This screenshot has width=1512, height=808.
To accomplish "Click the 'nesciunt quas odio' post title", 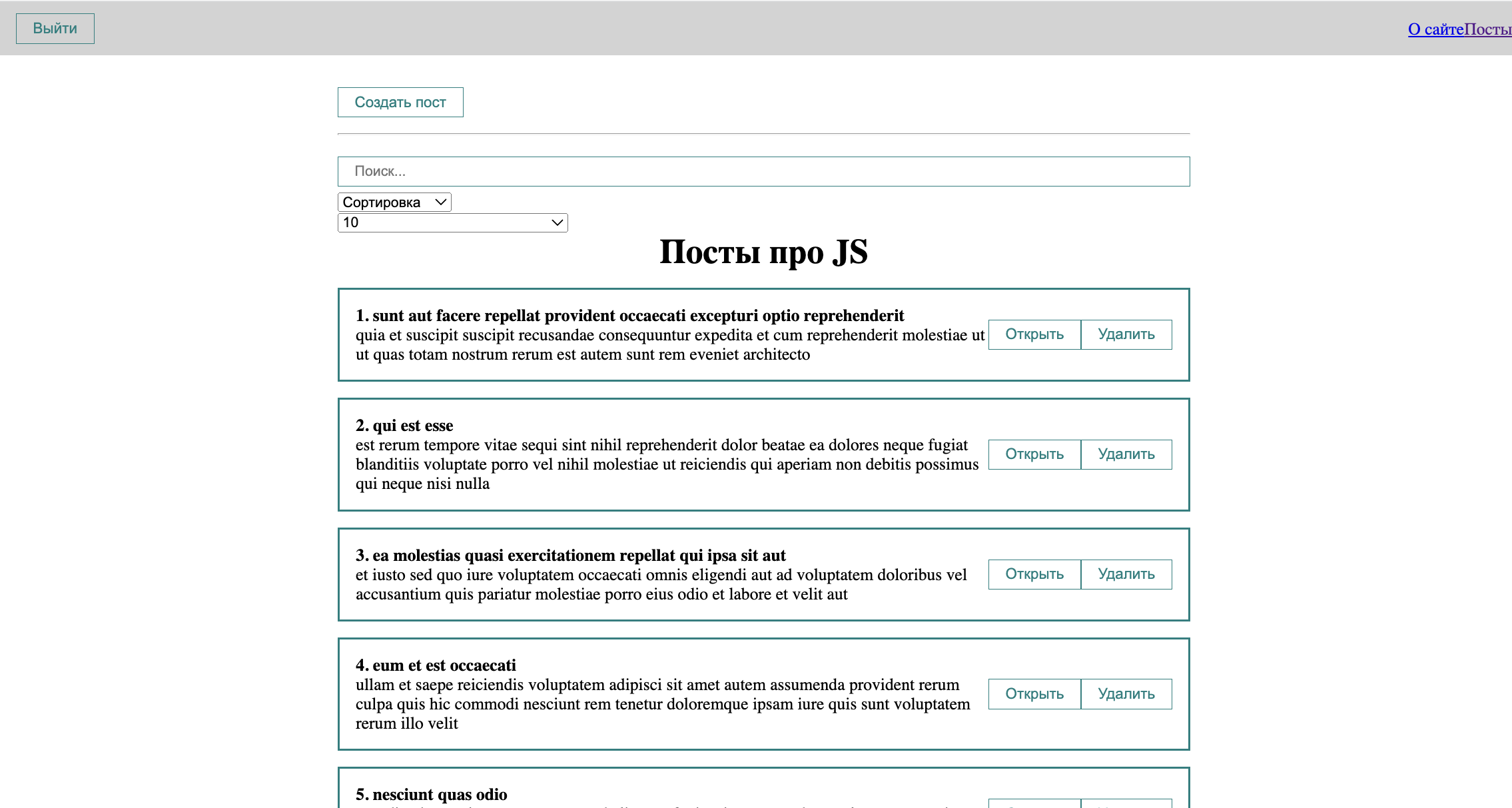I will [x=432, y=795].
